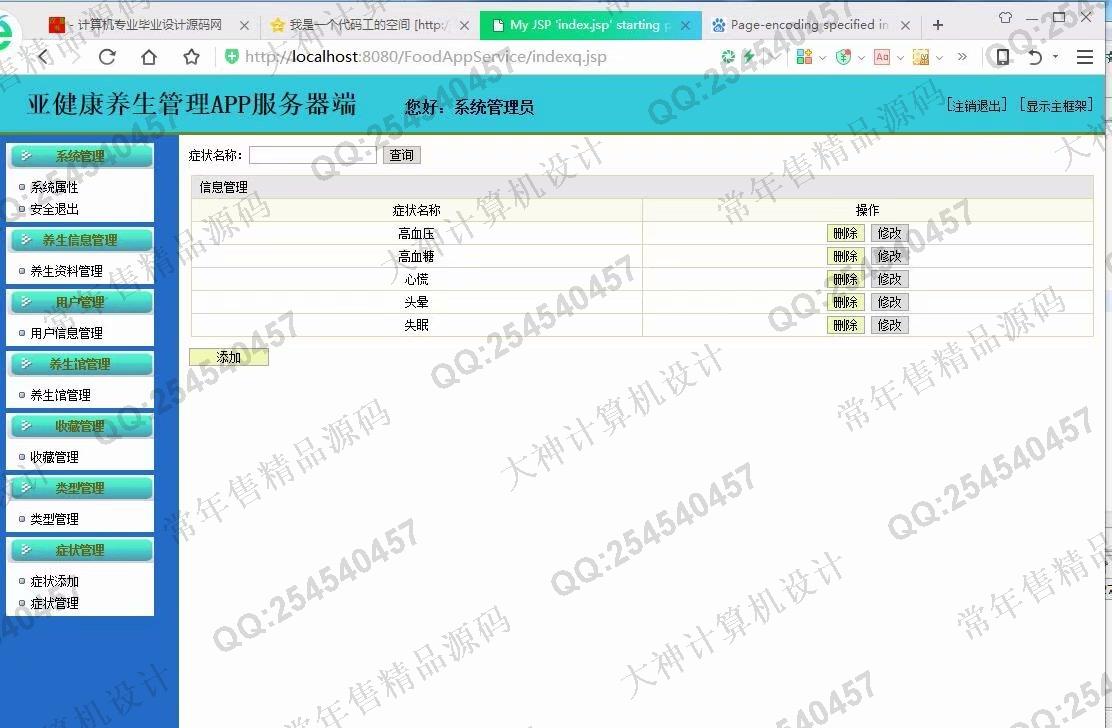Collapse the 类型管理 sidebar header

point(80,488)
